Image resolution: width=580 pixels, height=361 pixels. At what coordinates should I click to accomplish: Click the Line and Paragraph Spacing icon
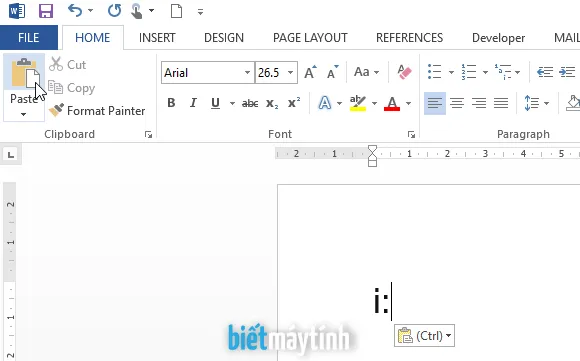tap(532, 103)
